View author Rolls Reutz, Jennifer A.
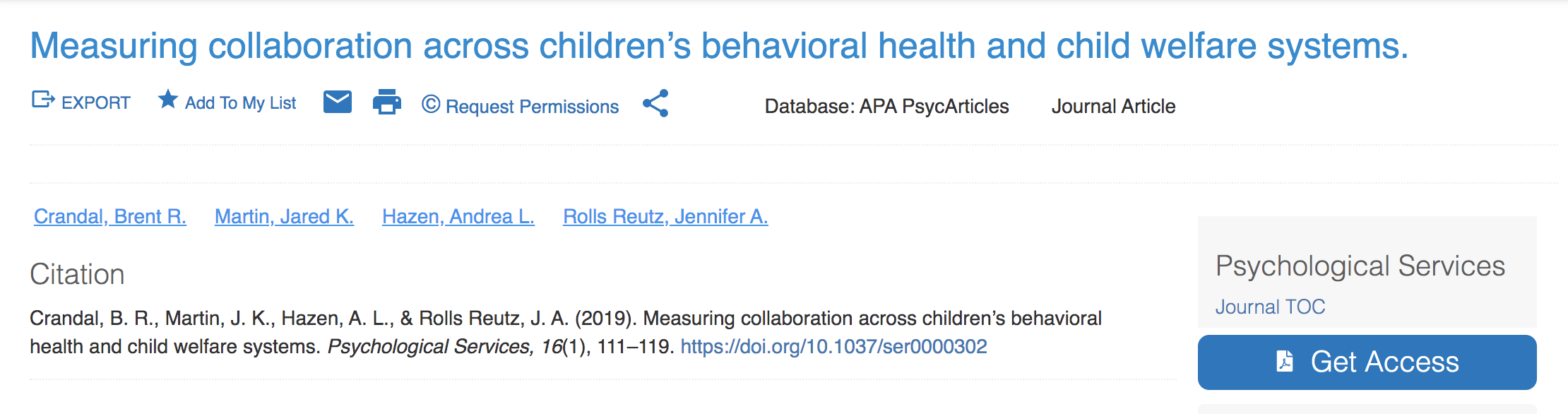This screenshot has width=1568, height=414. [665, 216]
